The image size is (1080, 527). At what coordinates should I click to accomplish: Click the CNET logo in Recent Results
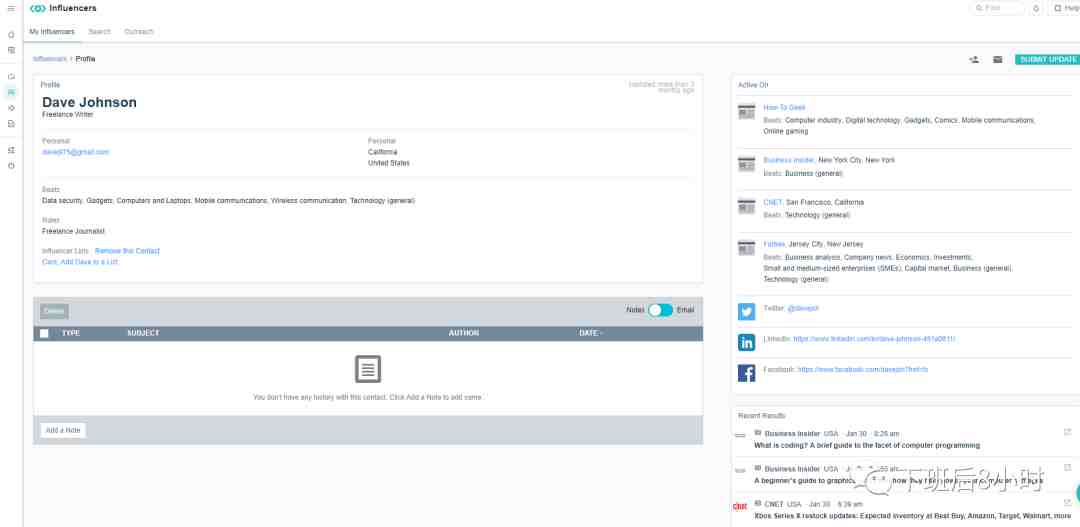click(740, 506)
